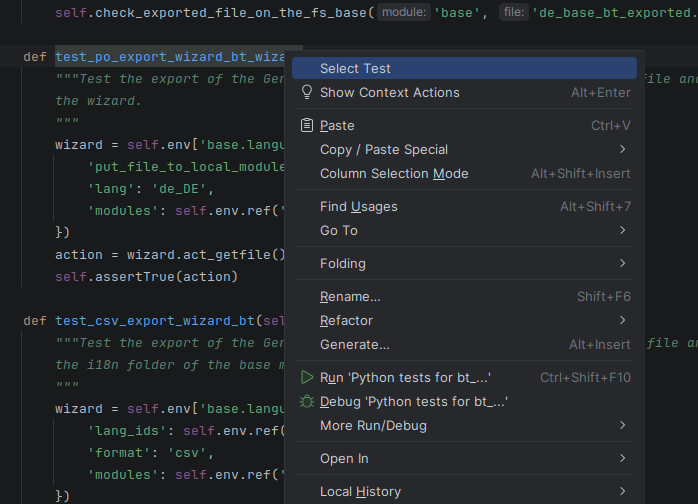
Task: Click self.assertTrue(action) line
Action: (146, 277)
